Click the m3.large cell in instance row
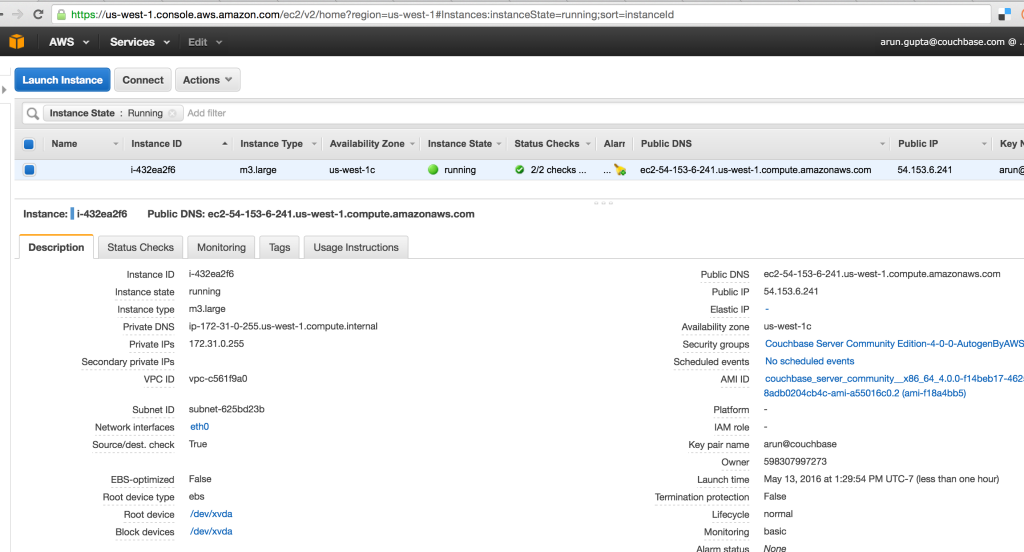 [x=258, y=170]
